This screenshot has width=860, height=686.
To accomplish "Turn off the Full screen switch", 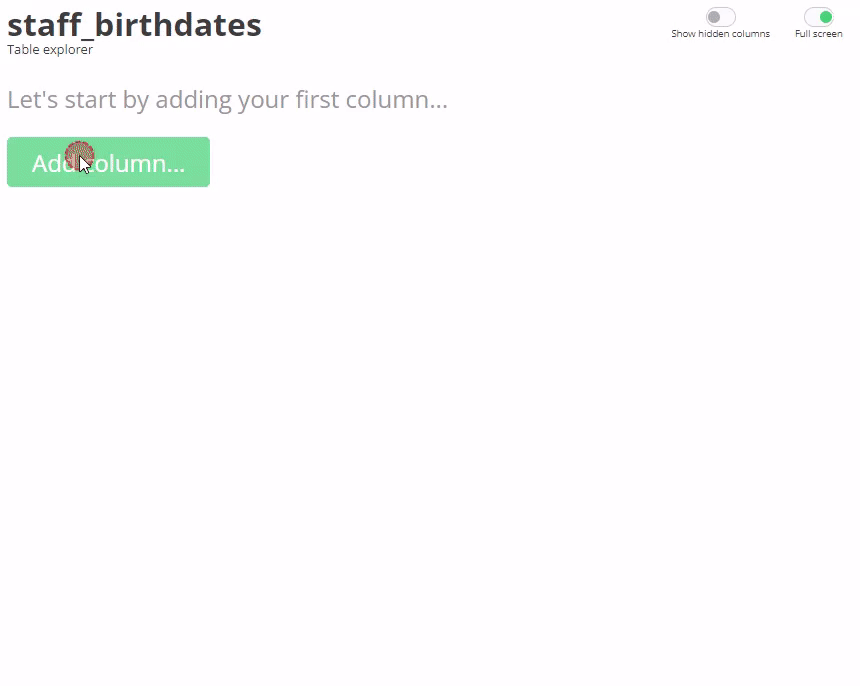I will coord(818,17).
